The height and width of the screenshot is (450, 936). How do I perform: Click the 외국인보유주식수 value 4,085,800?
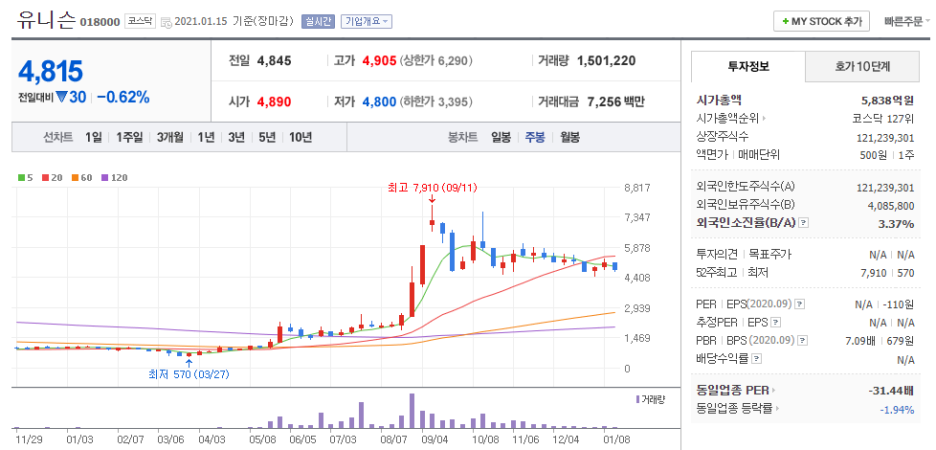889,205
